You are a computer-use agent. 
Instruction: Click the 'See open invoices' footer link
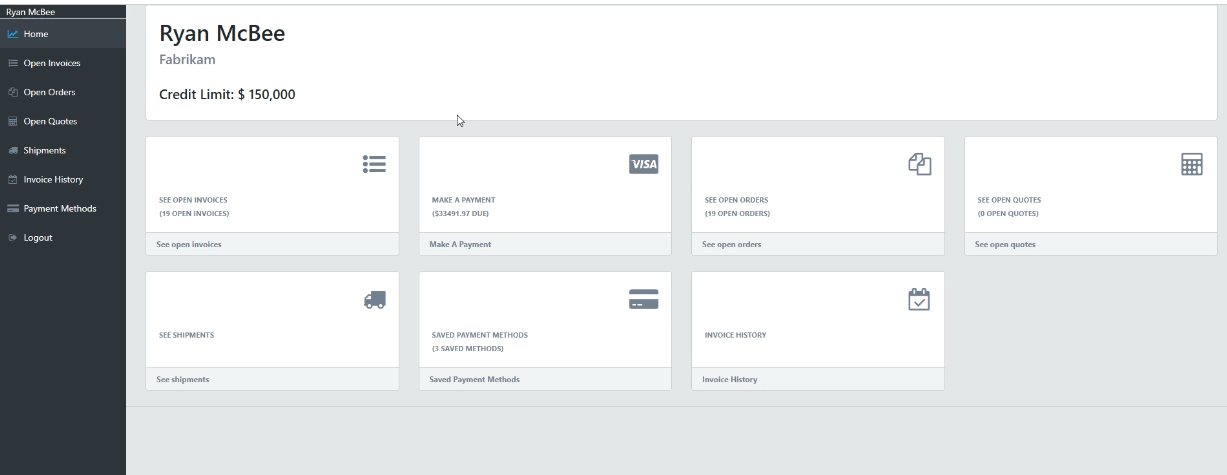[189, 244]
